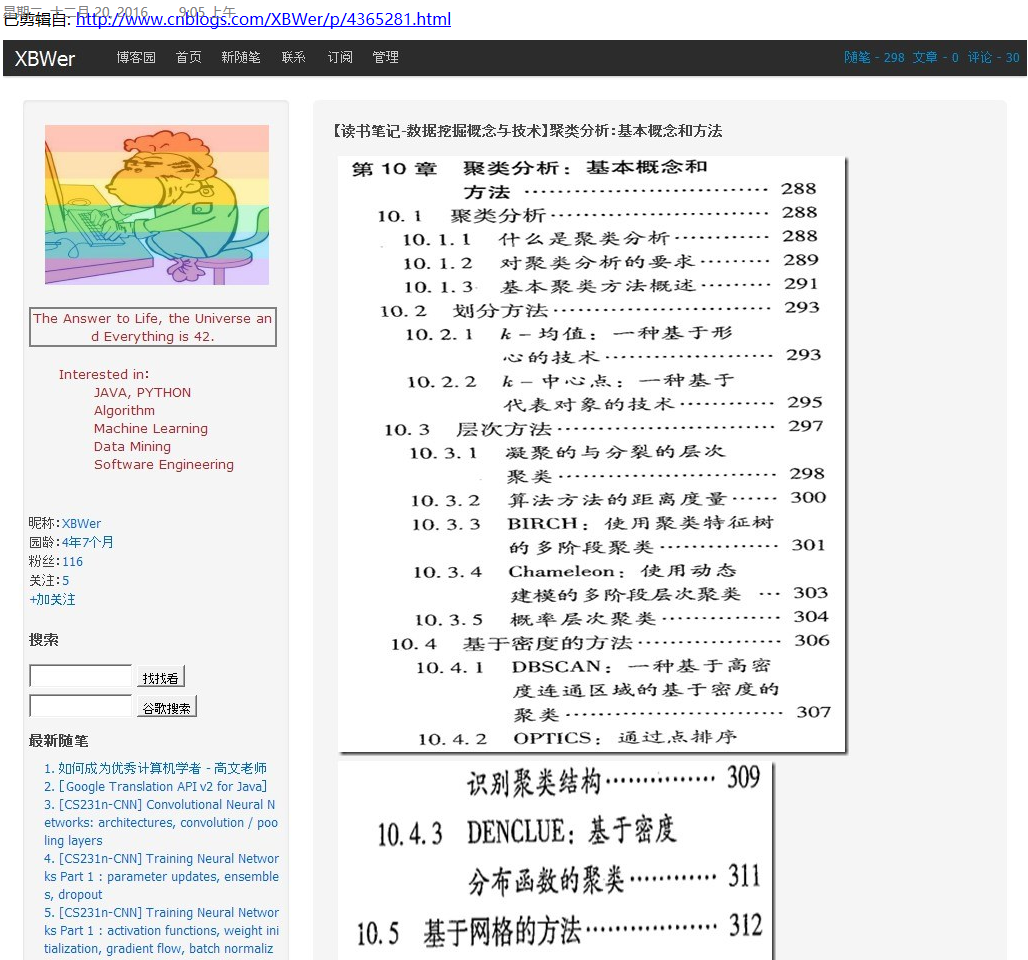Go to 首页 in the navigation bar
The height and width of the screenshot is (960, 1028).
[x=188, y=57]
